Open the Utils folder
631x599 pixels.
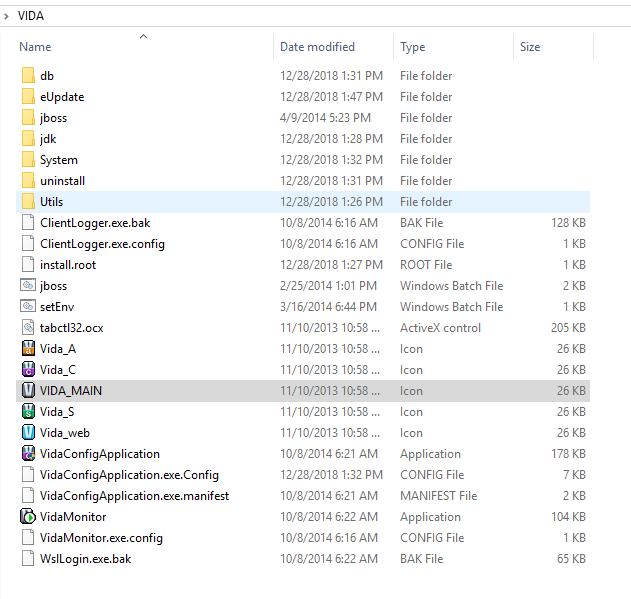click(x=51, y=202)
